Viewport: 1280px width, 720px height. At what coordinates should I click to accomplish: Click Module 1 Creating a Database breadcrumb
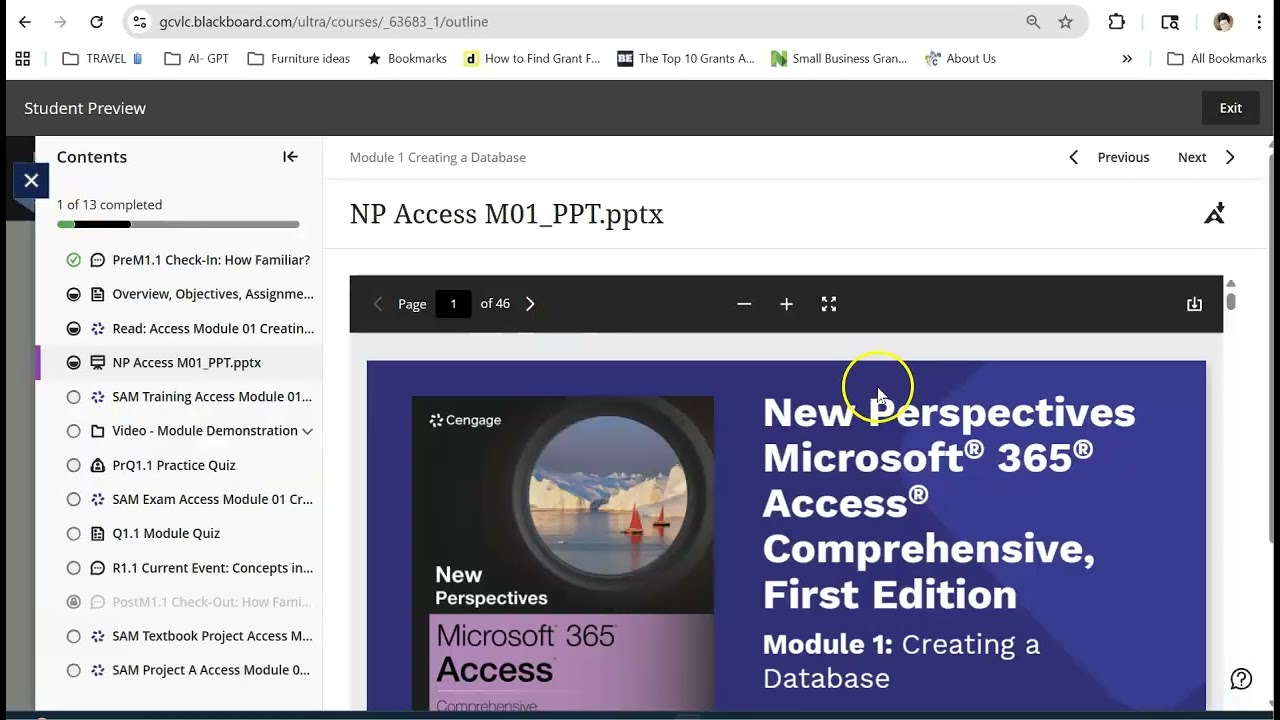[x=438, y=157]
